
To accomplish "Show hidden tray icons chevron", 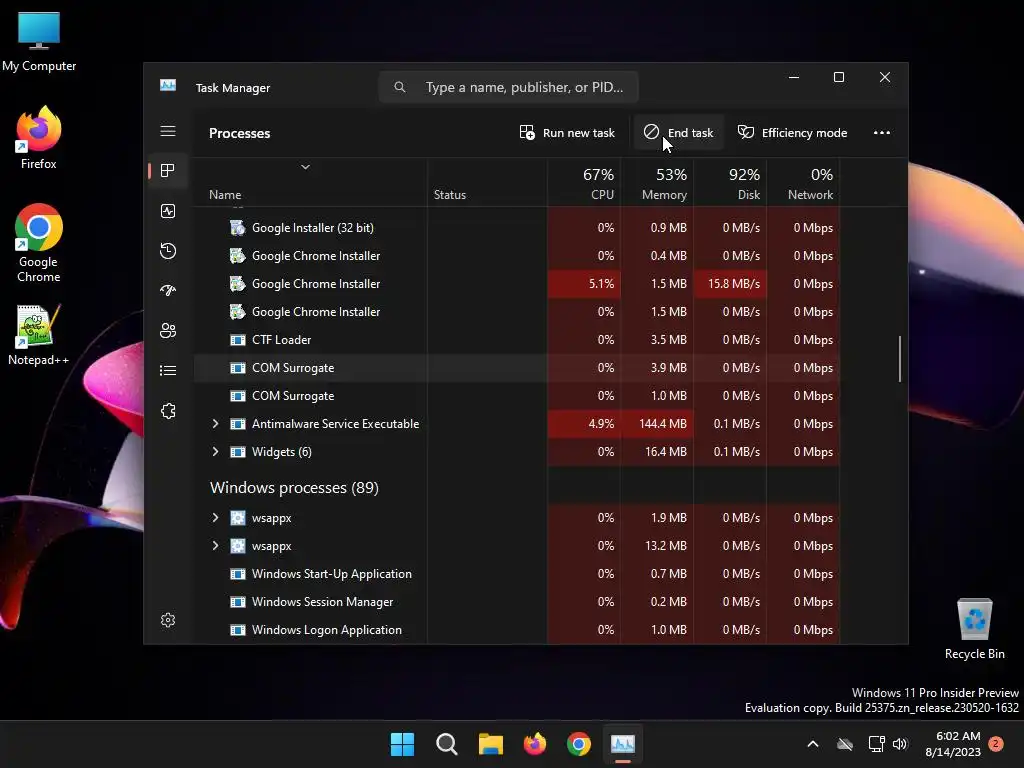I will [x=813, y=744].
